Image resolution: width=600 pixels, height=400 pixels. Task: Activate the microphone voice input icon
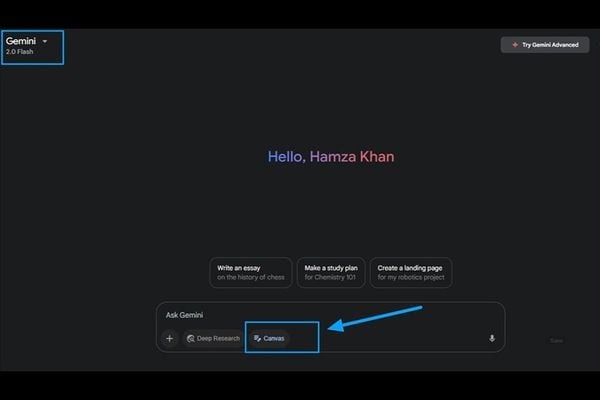coord(491,338)
